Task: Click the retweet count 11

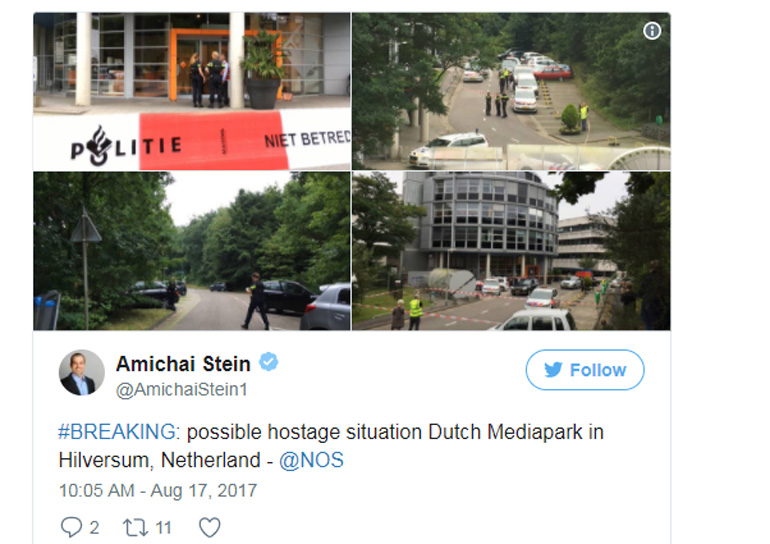Action: 163,528
